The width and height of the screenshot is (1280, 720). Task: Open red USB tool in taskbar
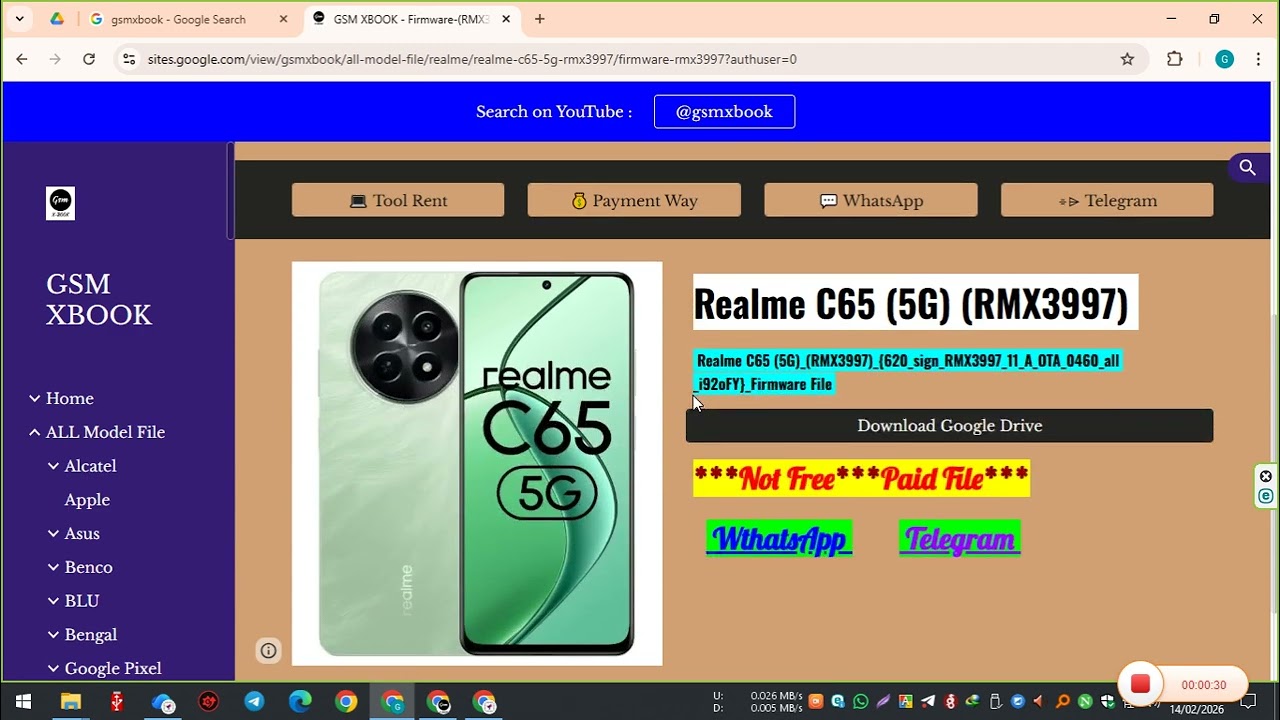[x=116, y=702]
